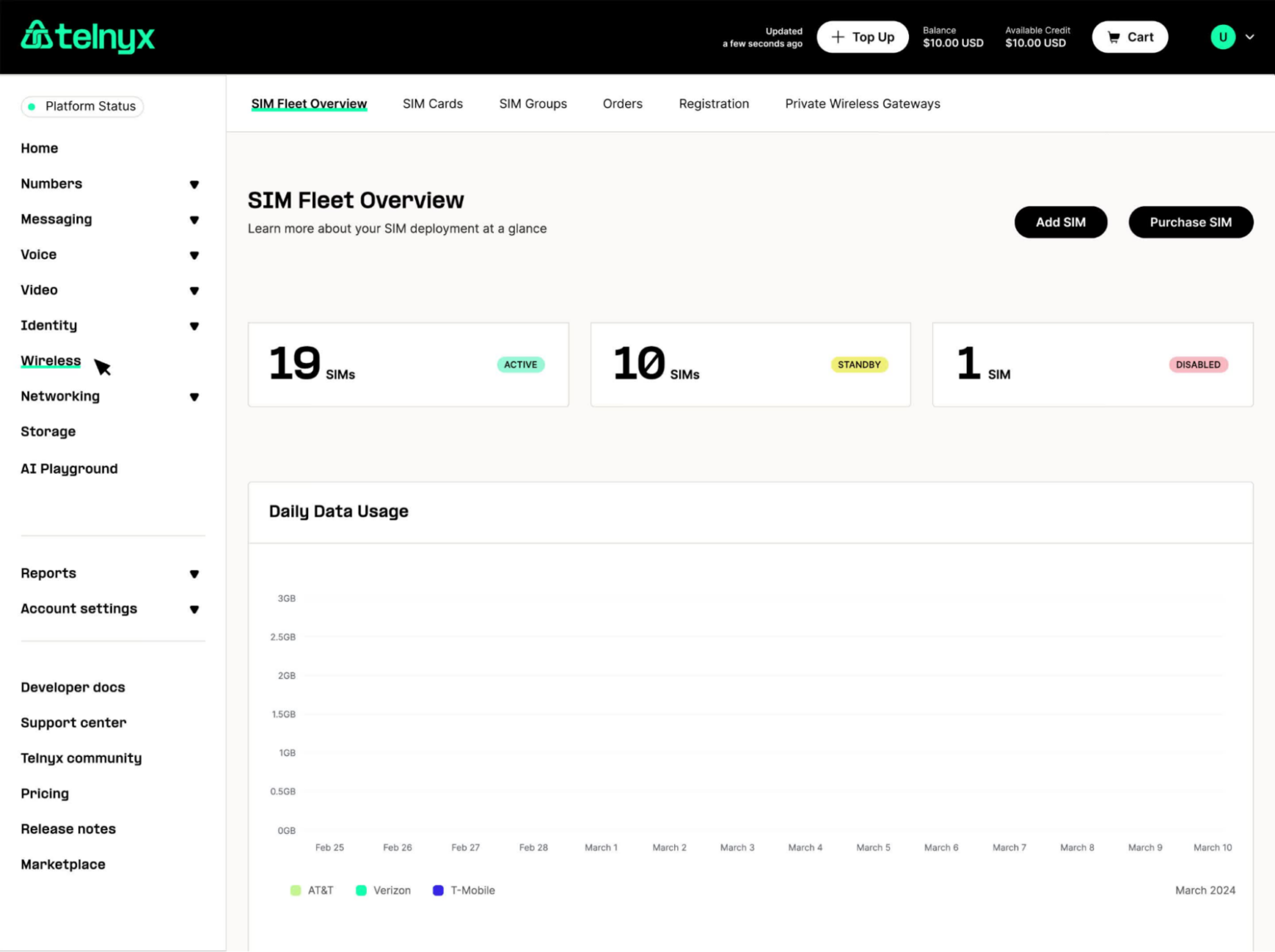Image resolution: width=1275 pixels, height=952 pixels.
Task: Click the Purchase SIM button
Action: tap(1190, 222)
